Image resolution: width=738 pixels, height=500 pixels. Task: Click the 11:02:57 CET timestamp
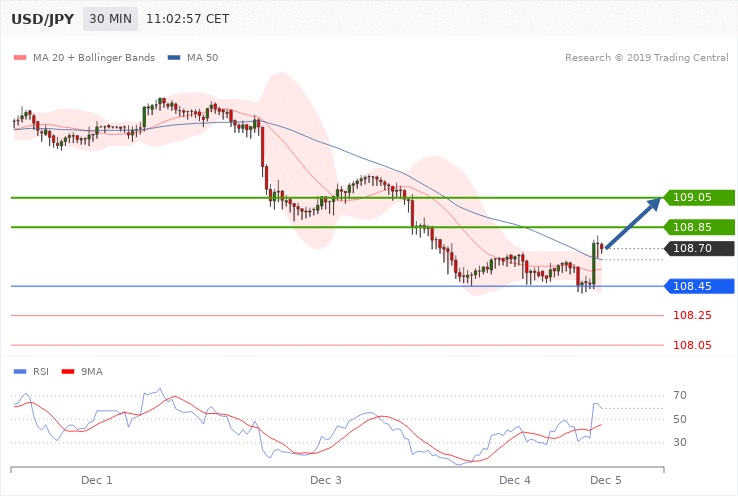[187, 18]
